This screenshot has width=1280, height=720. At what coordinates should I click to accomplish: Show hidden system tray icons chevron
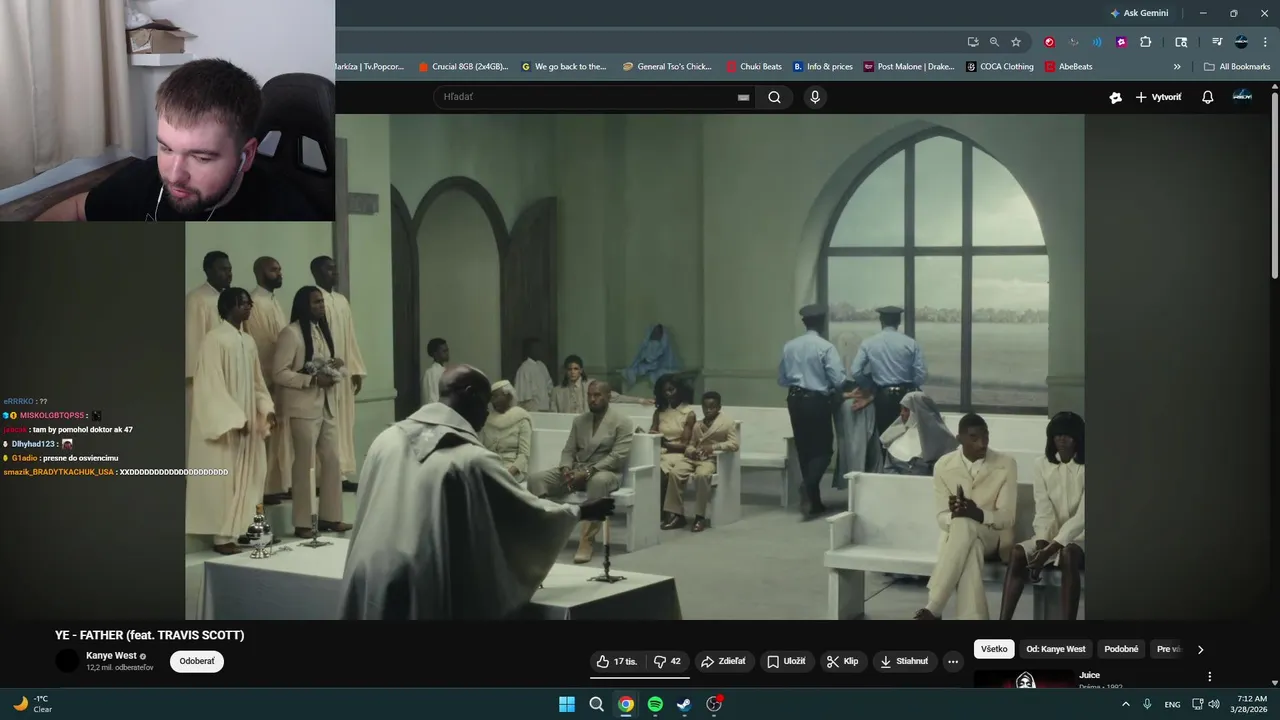[x=1125, y=704]
